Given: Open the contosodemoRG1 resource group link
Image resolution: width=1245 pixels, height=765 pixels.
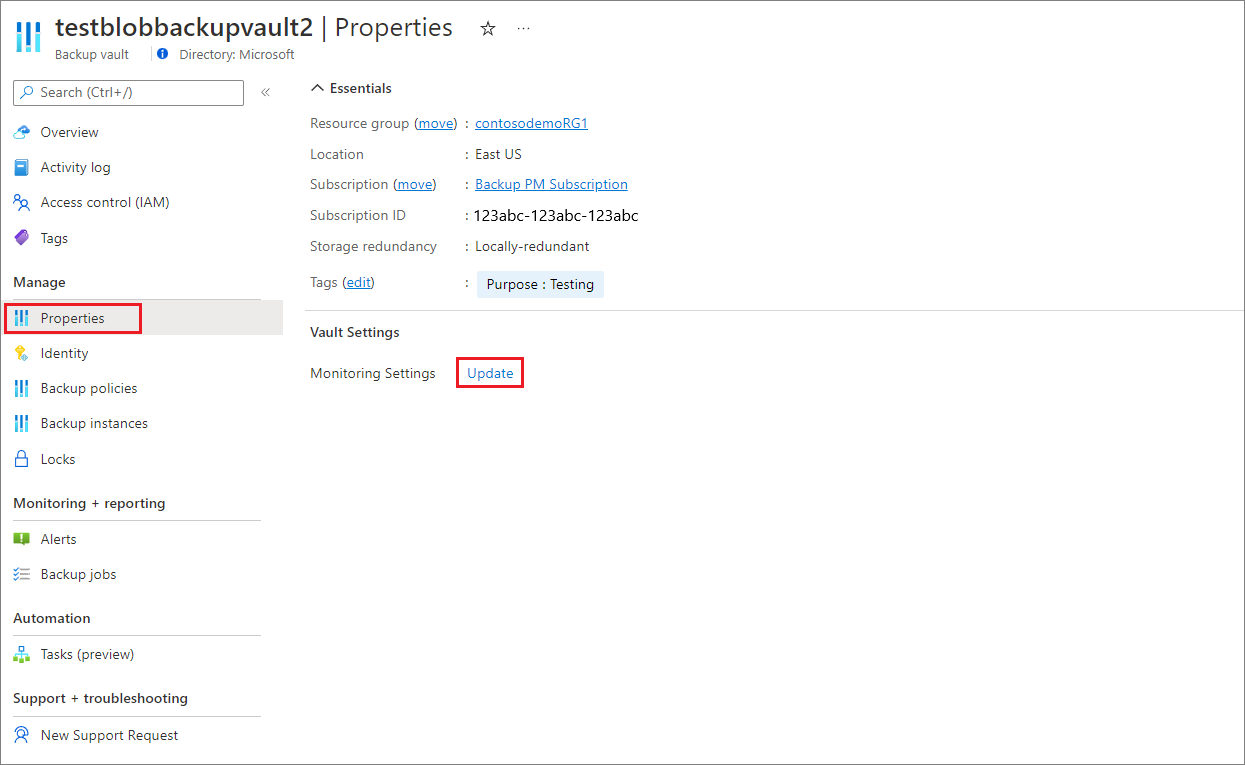Looking at the screenshot, I should (531, 122).
